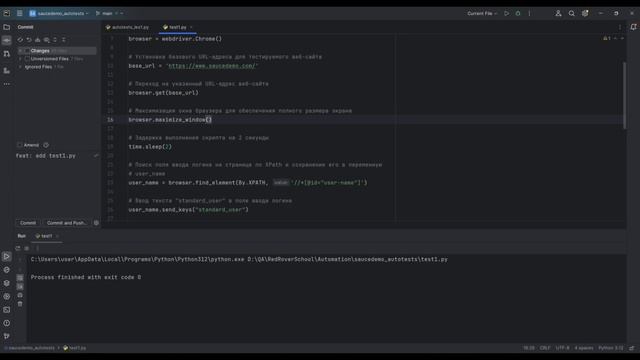Open Run tool window icon in left strip
Screen dimensions: 640x360
tap(7, 256)
